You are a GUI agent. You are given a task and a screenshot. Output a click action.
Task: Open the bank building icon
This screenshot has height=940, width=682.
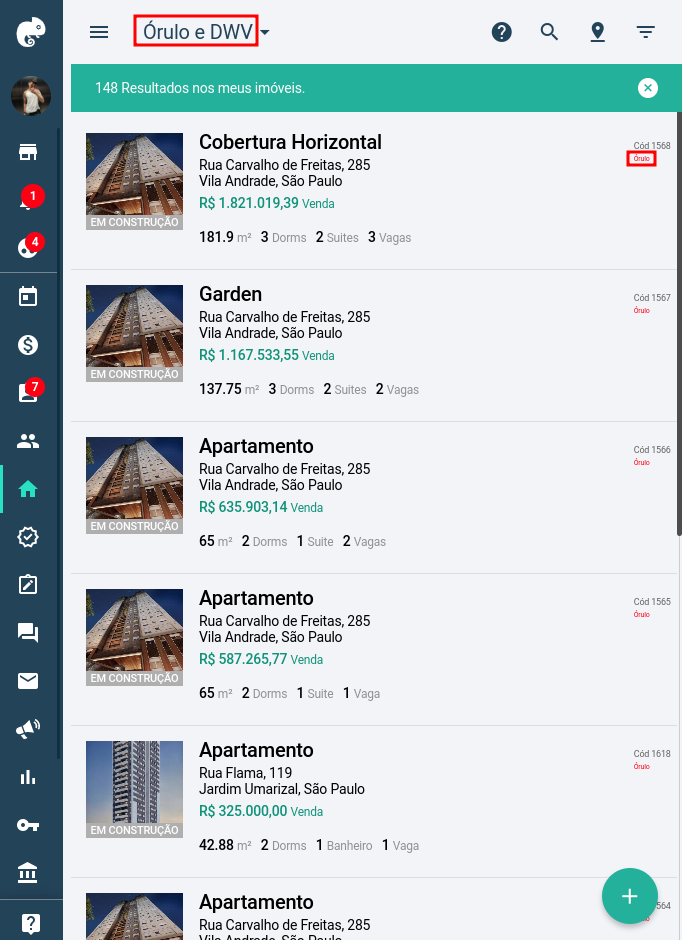point(28,873)
